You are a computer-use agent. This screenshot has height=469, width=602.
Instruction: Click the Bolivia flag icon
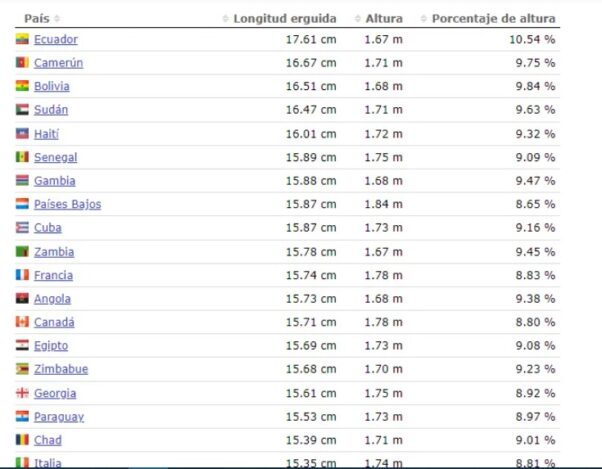tap(22, 86)
